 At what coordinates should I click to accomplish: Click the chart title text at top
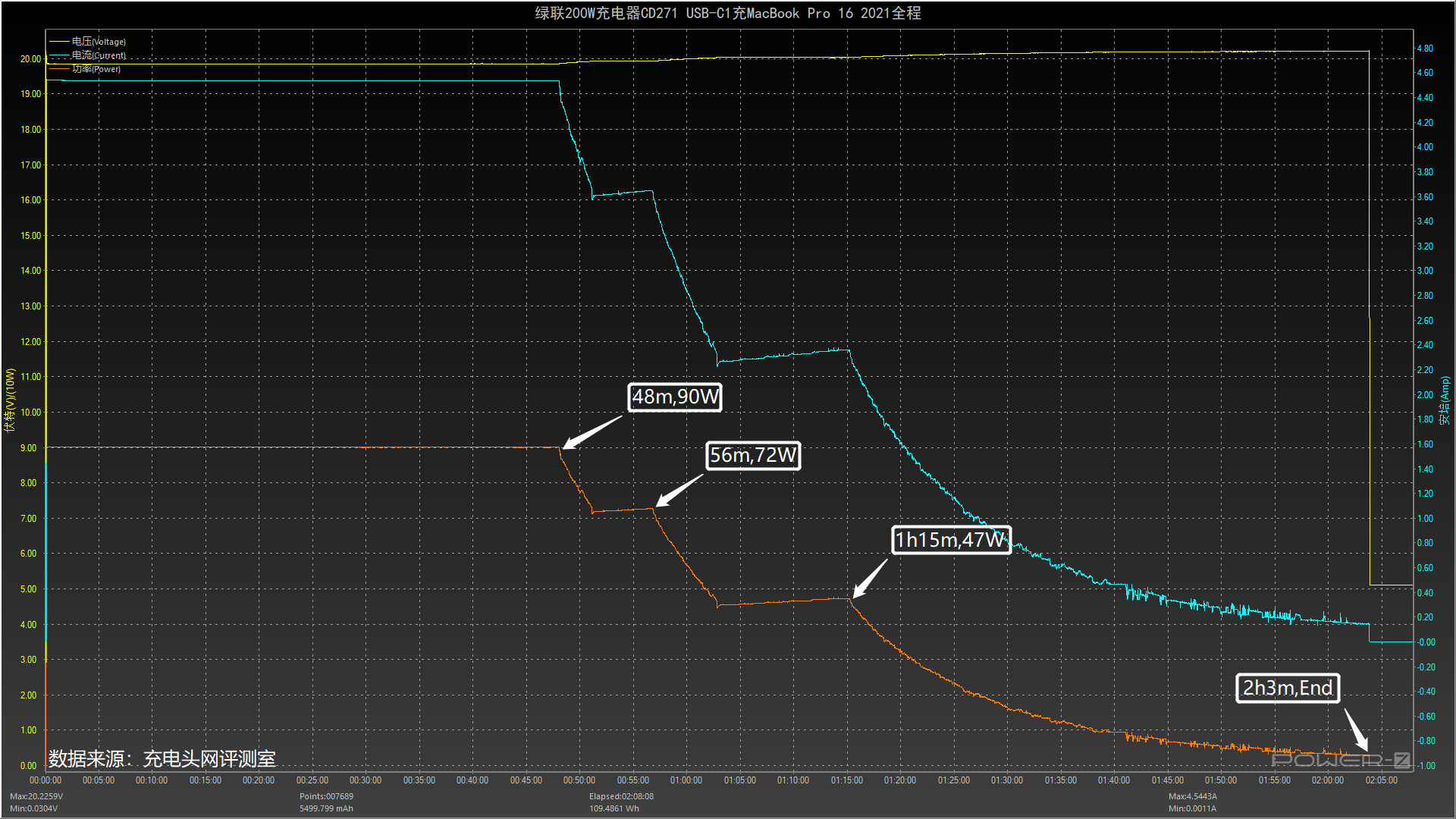tap(728, 13)
